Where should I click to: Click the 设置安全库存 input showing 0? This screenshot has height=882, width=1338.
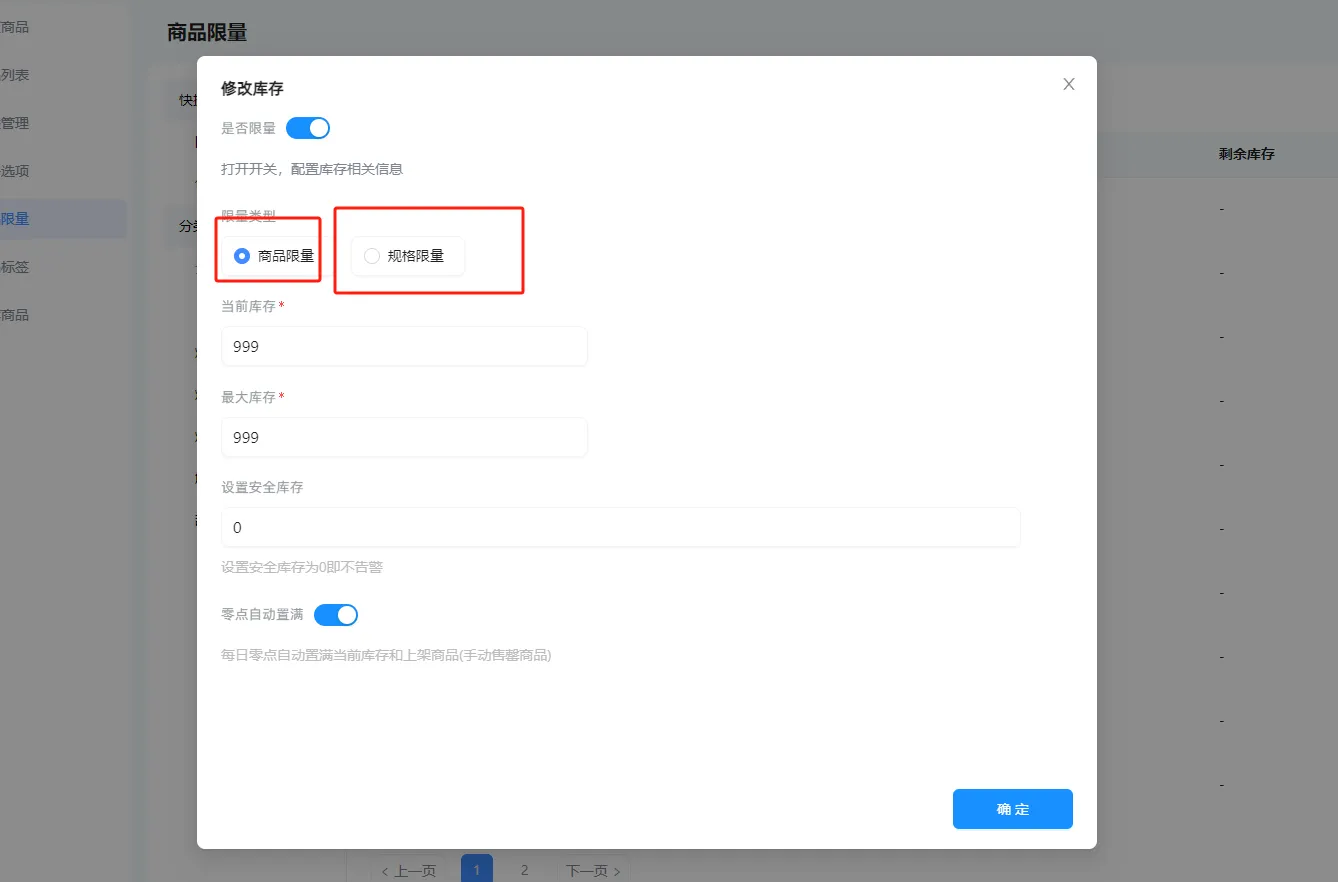coord(620,527)
